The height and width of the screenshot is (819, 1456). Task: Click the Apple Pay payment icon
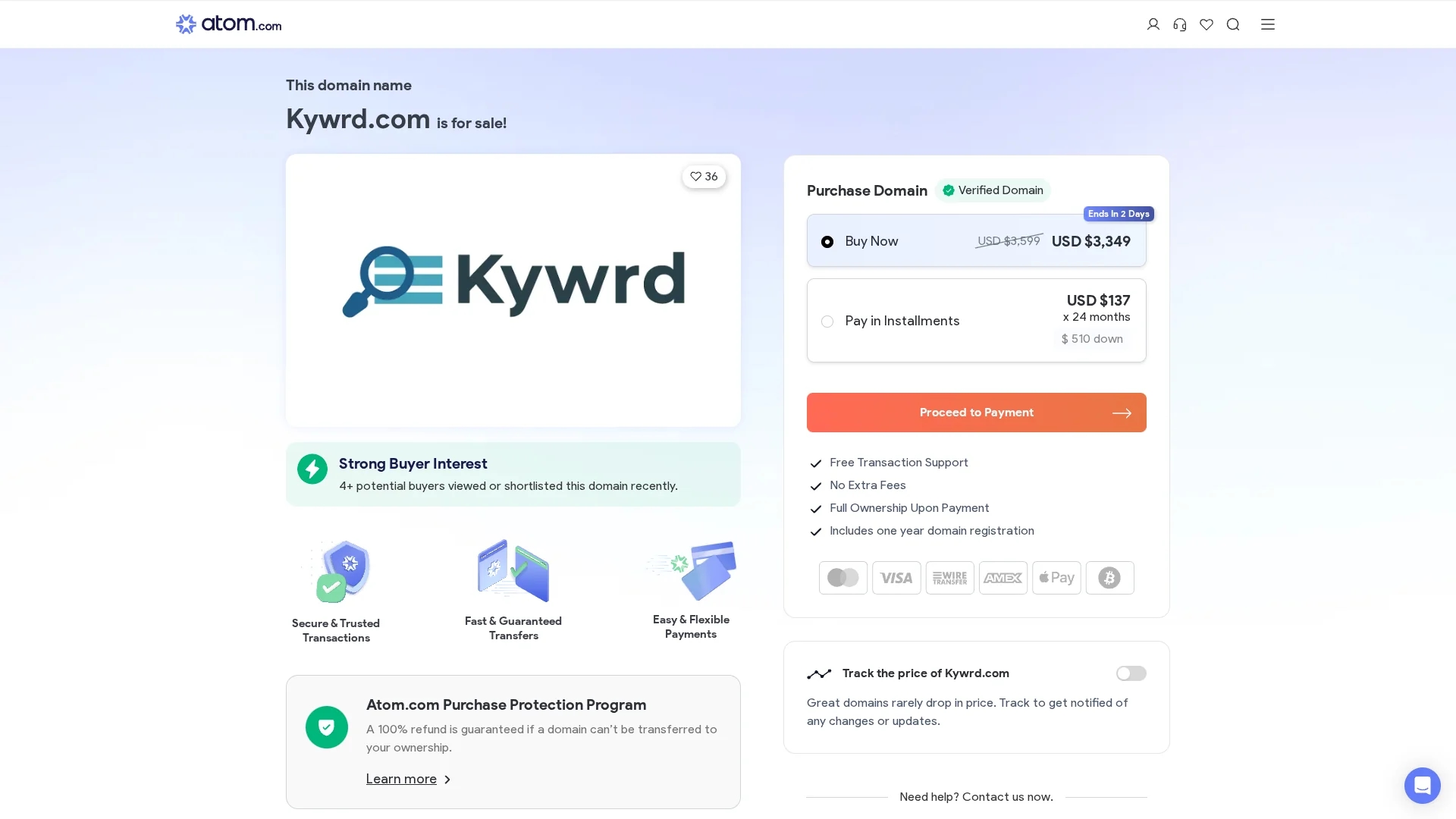[x=1056, y=578]
